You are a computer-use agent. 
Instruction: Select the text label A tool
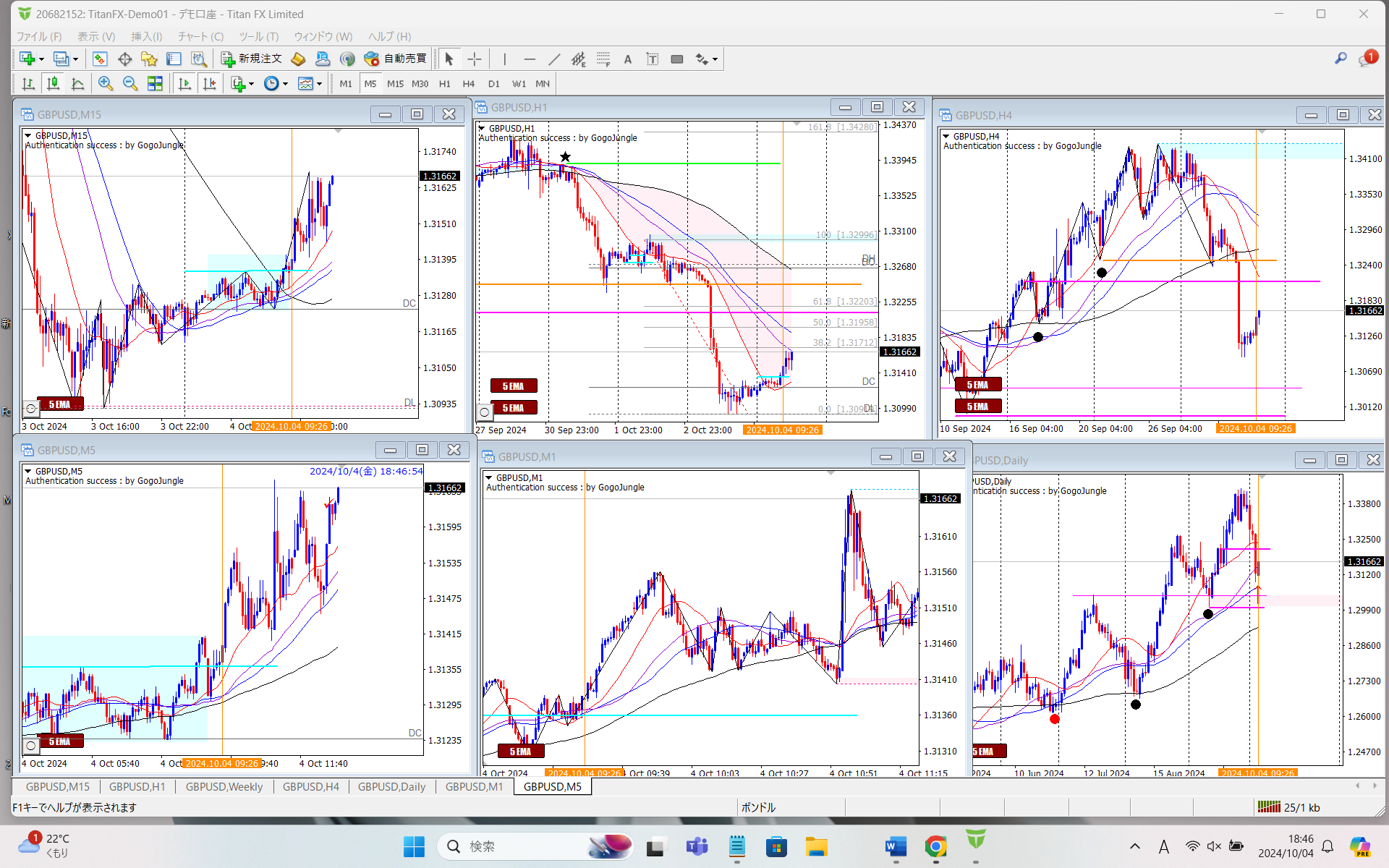[628, 59]
